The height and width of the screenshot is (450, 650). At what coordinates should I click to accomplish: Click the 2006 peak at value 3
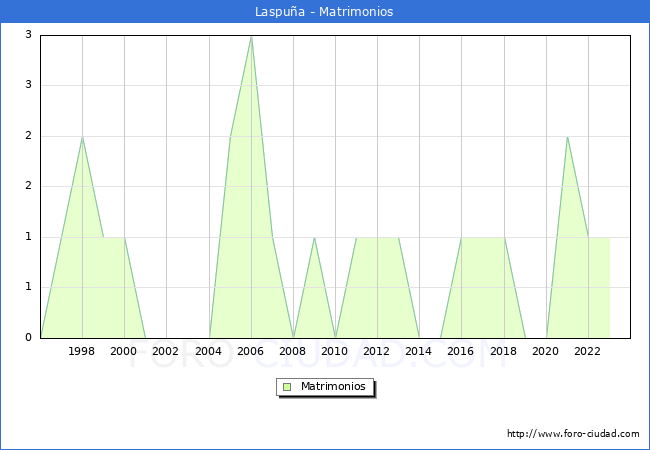tap(251, 36)
